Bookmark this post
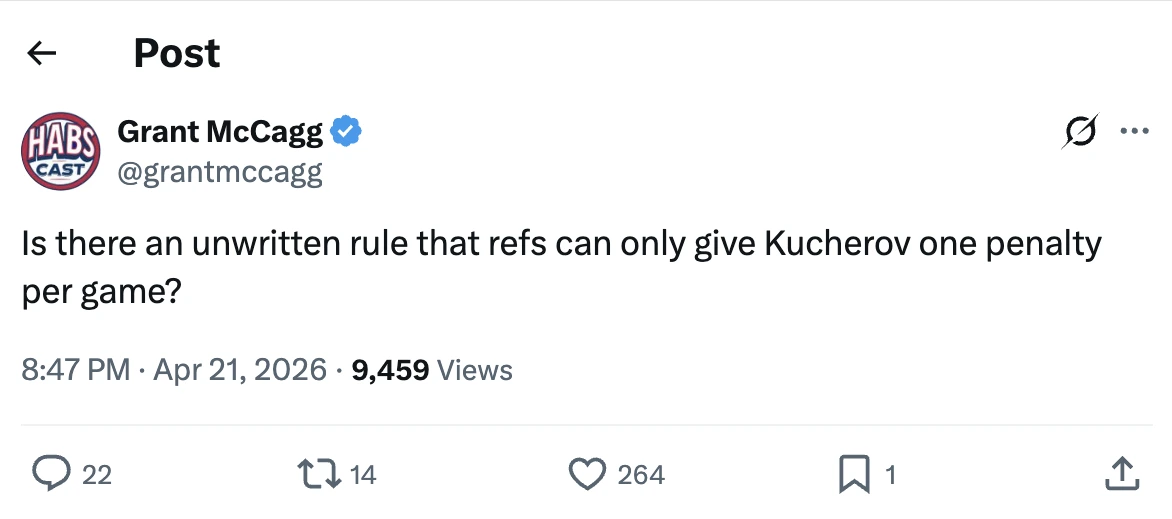The width and height of the screenshot is (1172, 519). pos(855,474)
